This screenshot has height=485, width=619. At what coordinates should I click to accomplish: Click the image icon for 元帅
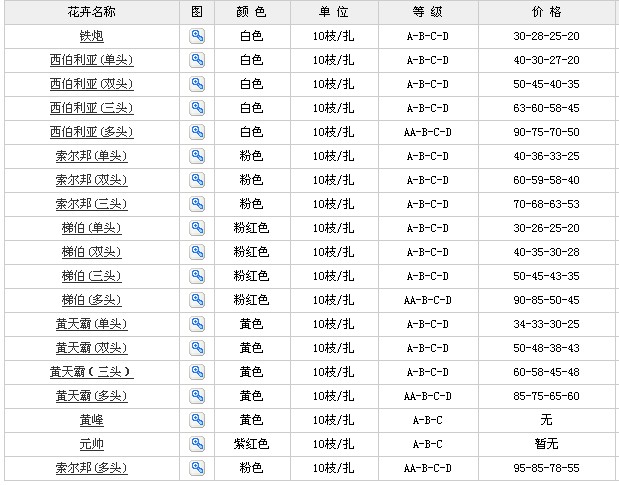click(197, 444)
